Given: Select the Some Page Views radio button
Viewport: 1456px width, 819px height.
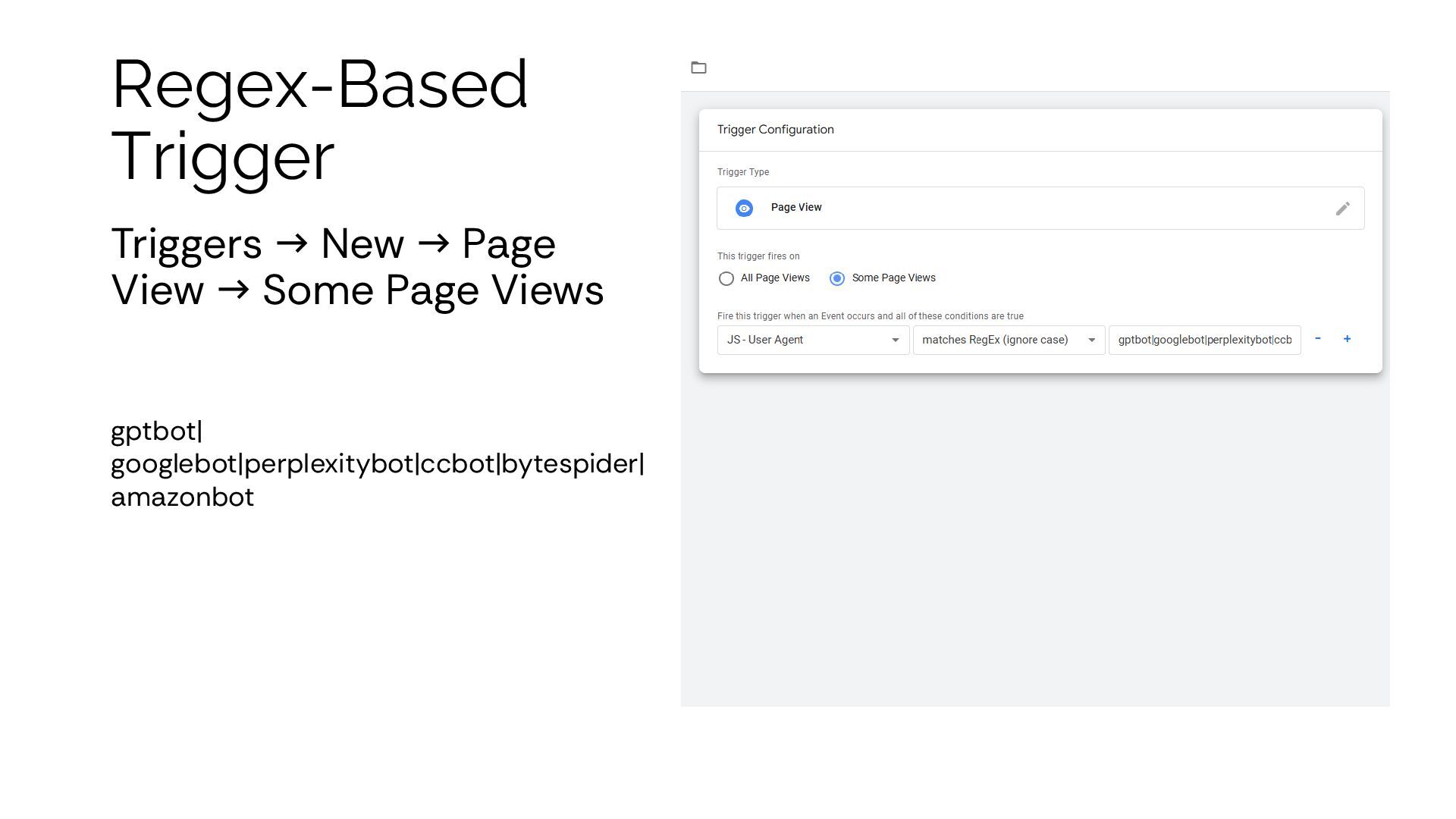Looking at the screenshot, I should [x=837, y=279].
